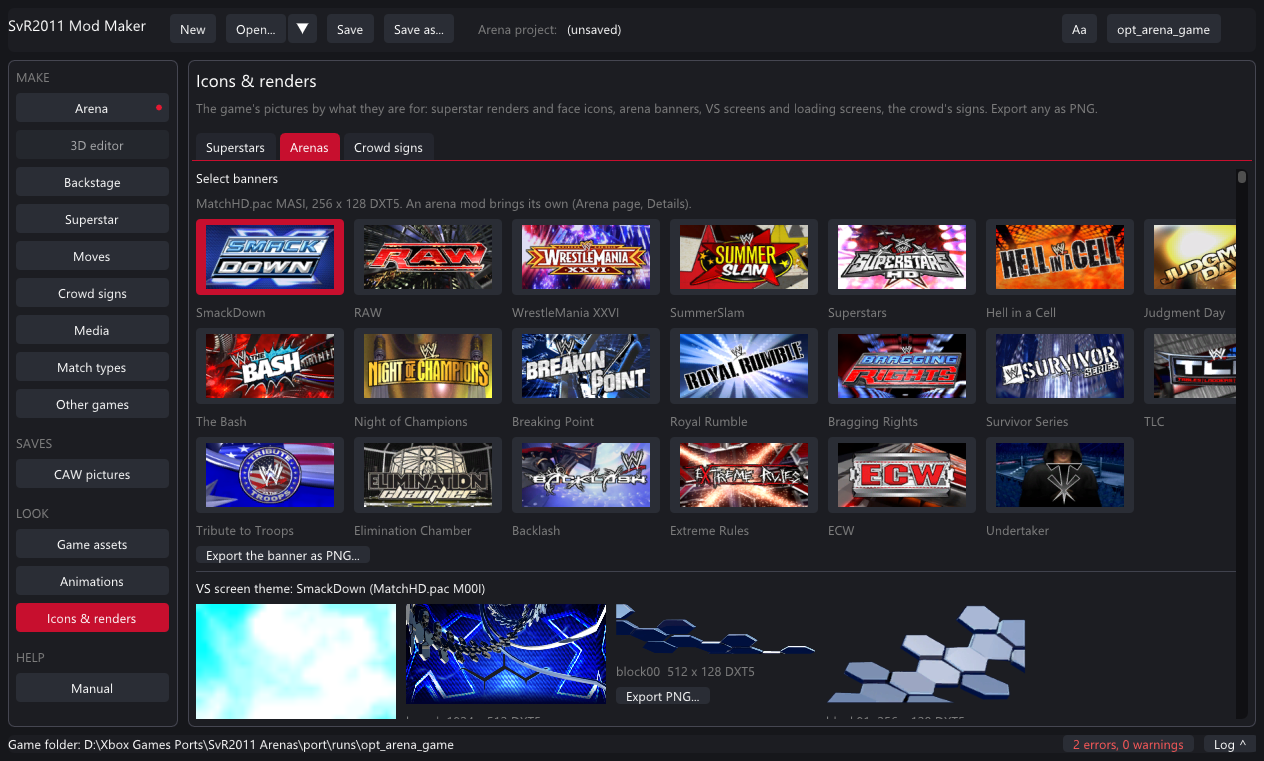
Task: Open the cyan cloud VS screen texture
Action: [x=296, y=661]
